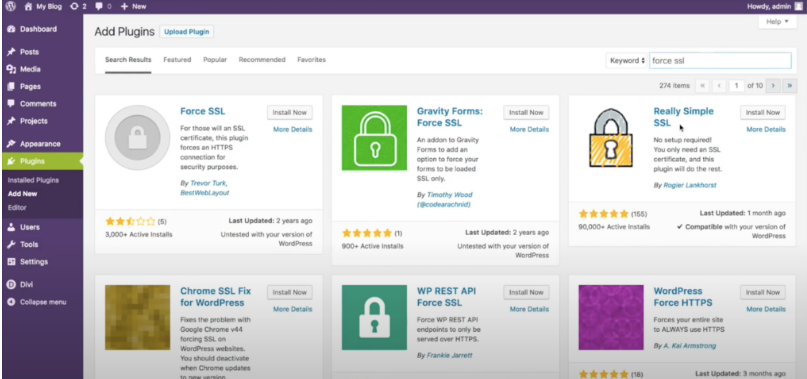
Task: Click WordPress Force HTTPS purple thumbnail
Action: click(x=611, y=318)
